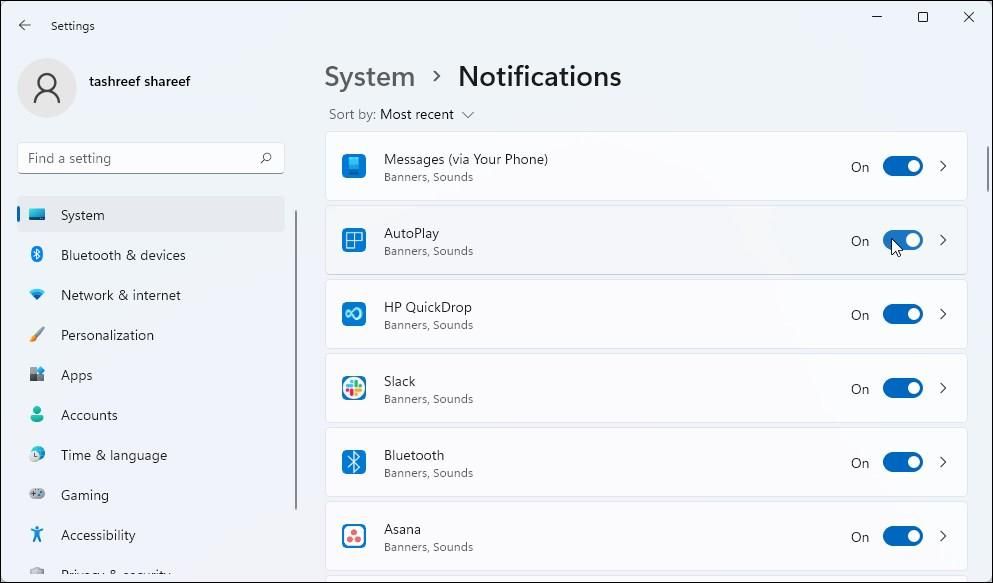Viewport: 993px width, 583px height.
Task: Open Accessibility settings
Action: (x=151, y=534)
